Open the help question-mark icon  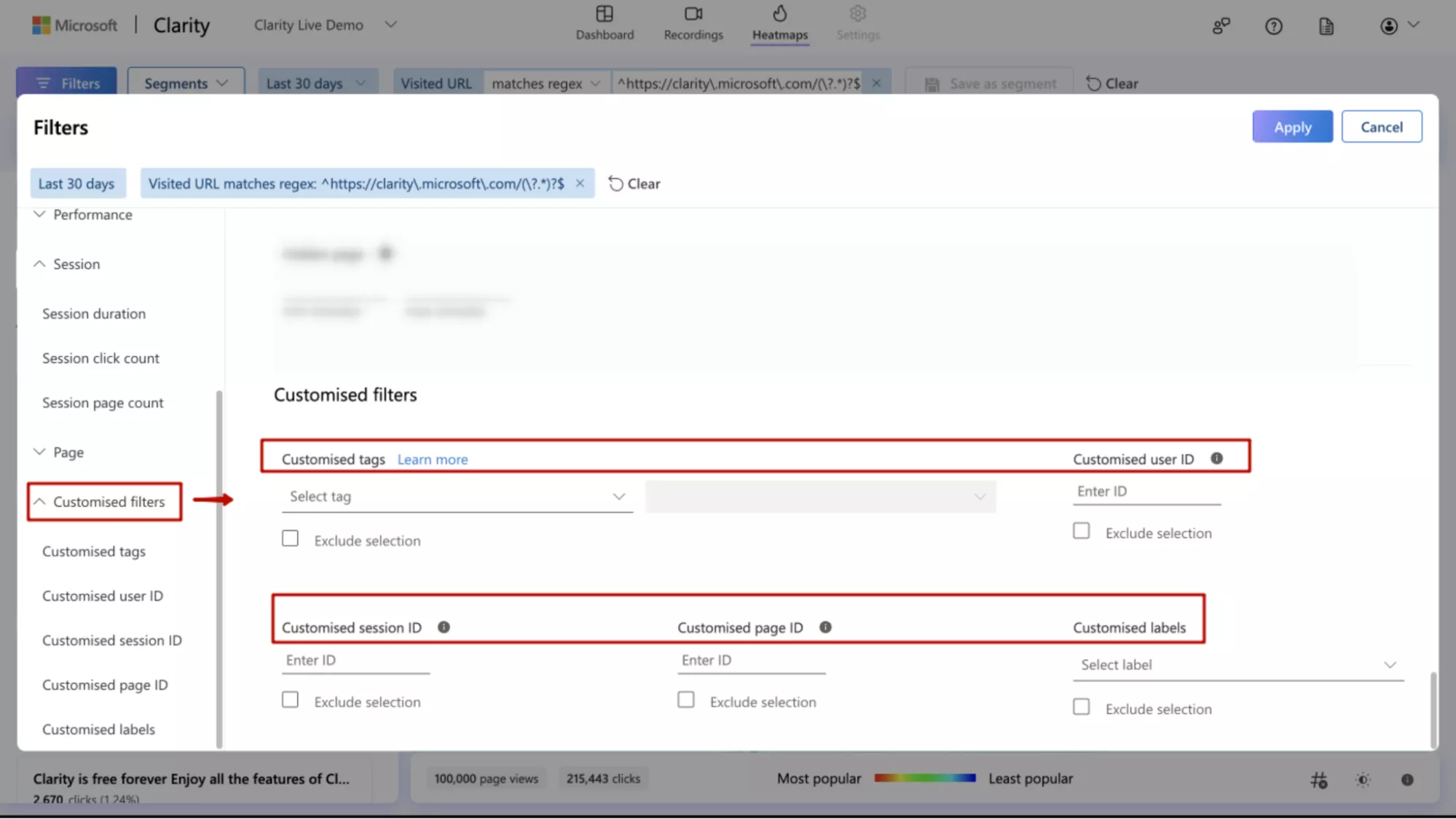point(1273,26)
